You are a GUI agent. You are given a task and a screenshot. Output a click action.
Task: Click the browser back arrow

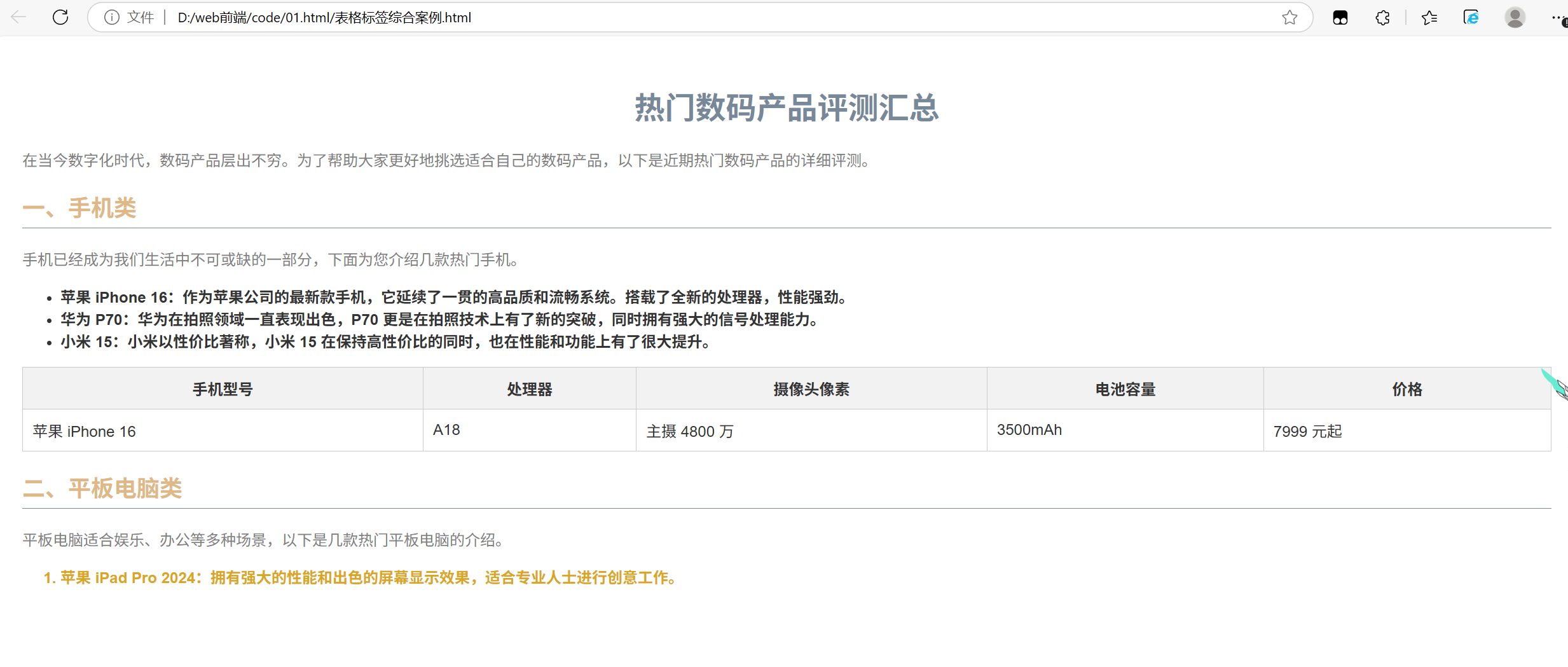pyautogui.click(x=18, y=17)
